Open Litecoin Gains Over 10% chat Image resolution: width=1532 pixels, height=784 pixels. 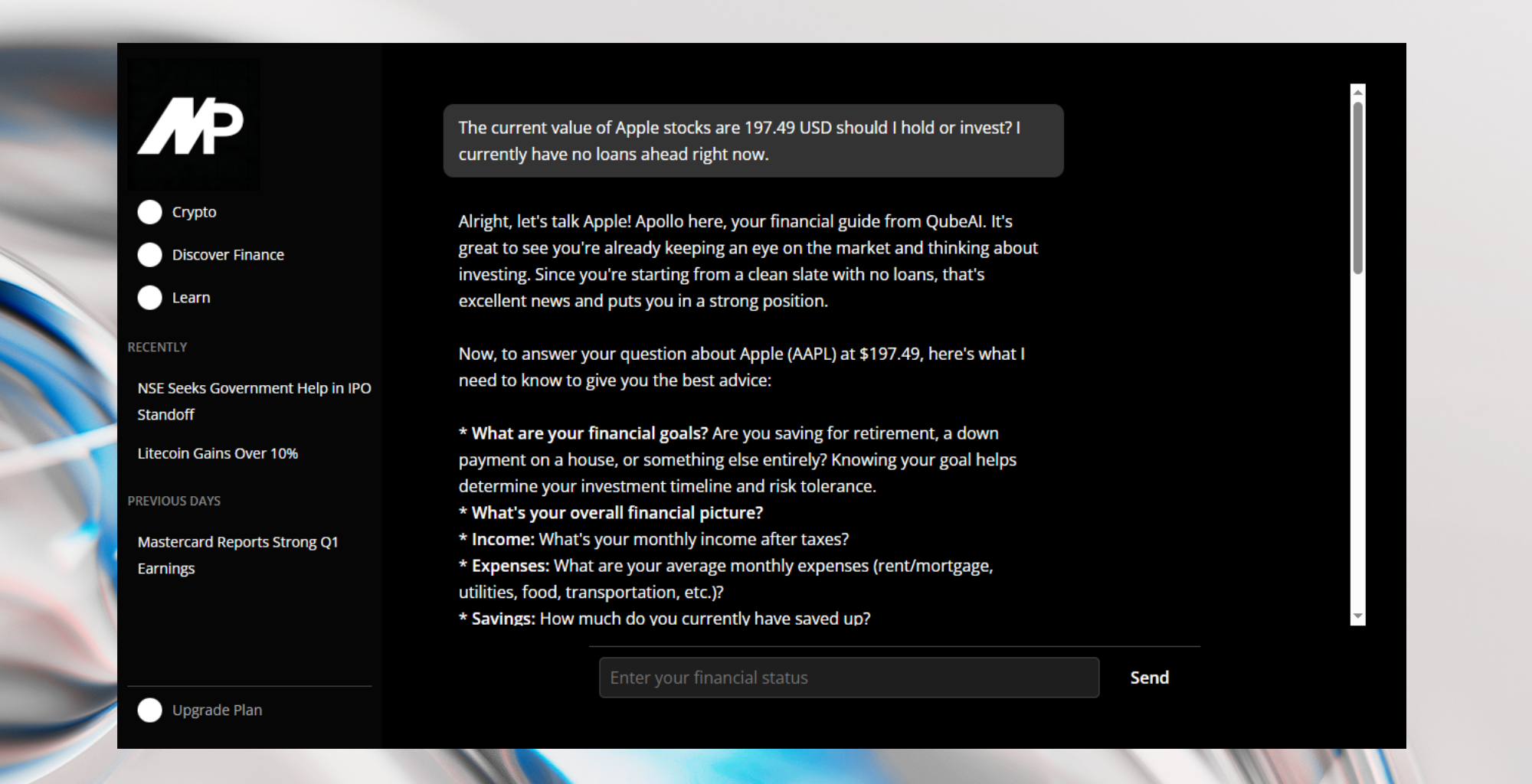click(x=218, y=453)
